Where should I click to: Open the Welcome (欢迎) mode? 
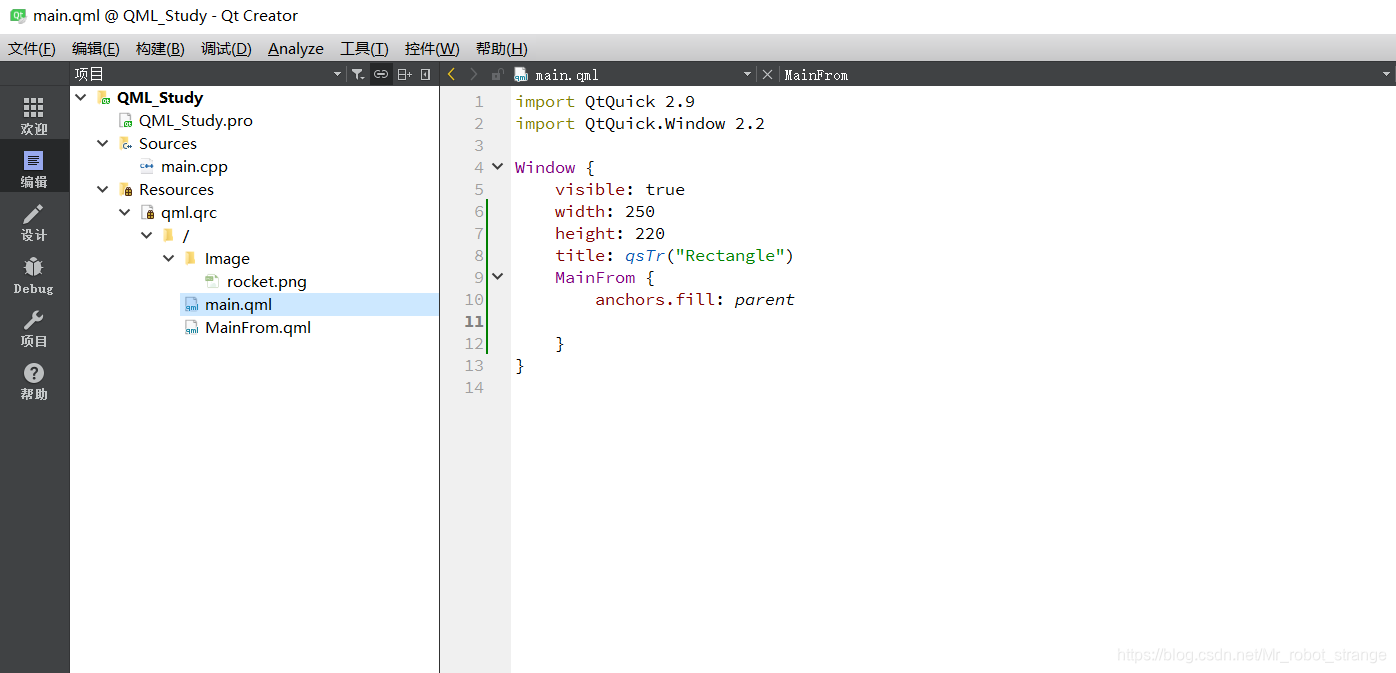(34, 116)
